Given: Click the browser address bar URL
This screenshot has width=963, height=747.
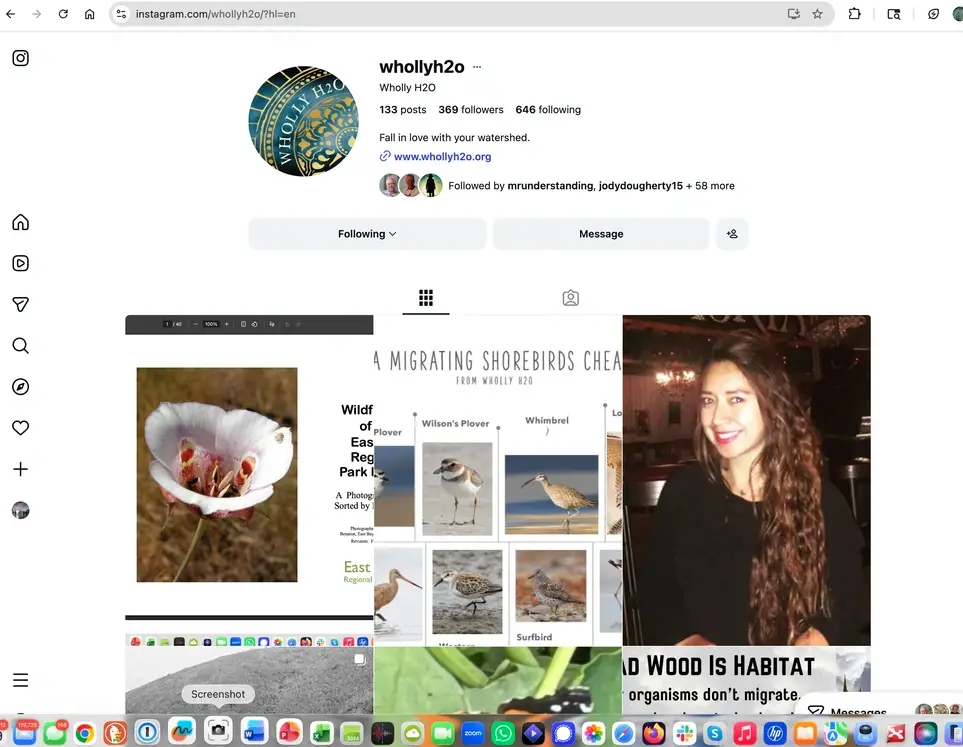Looking at the screenshot, I should click(216, 14).
